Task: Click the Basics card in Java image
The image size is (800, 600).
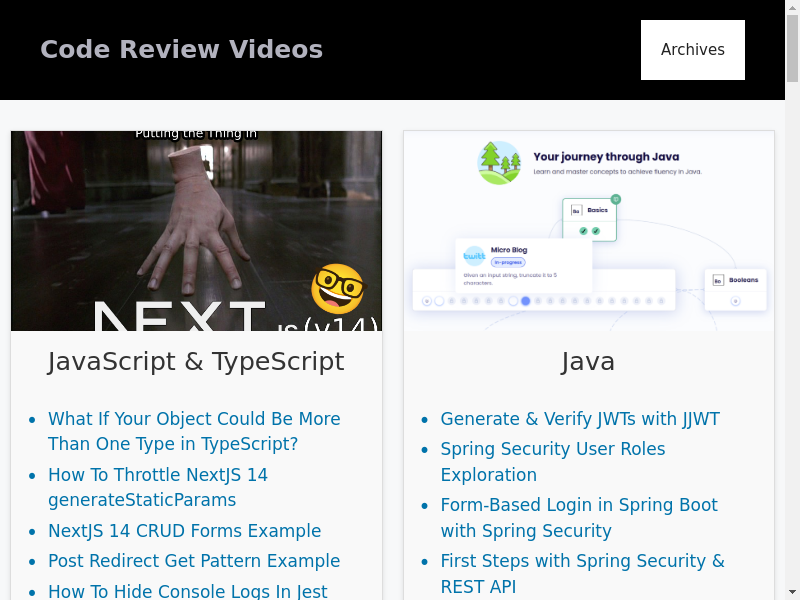Action: coord(589,219)
